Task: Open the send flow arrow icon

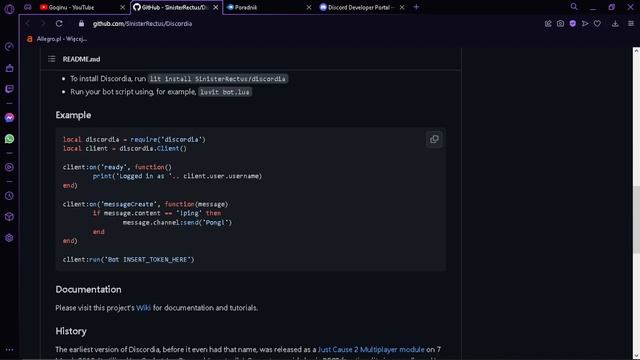Action: point(585,24)
